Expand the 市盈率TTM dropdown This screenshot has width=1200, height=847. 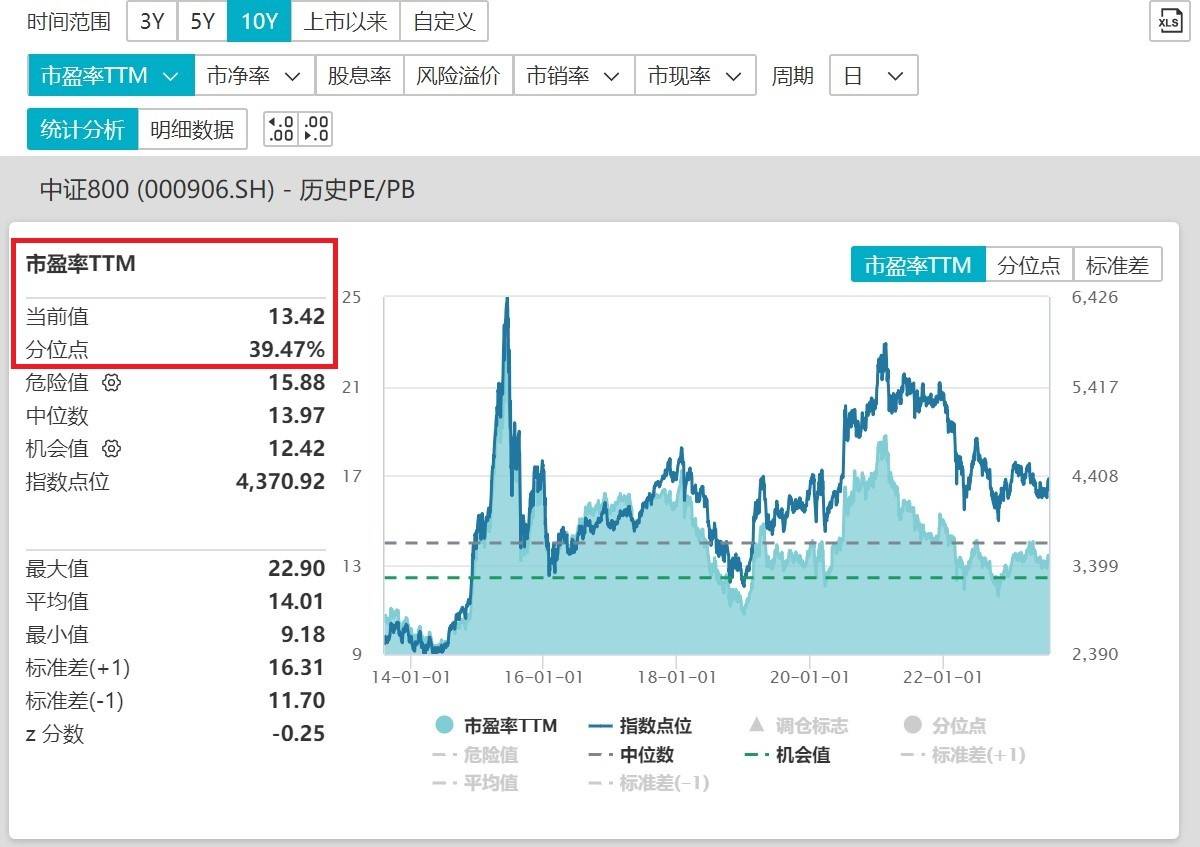[x=110, y=76]
